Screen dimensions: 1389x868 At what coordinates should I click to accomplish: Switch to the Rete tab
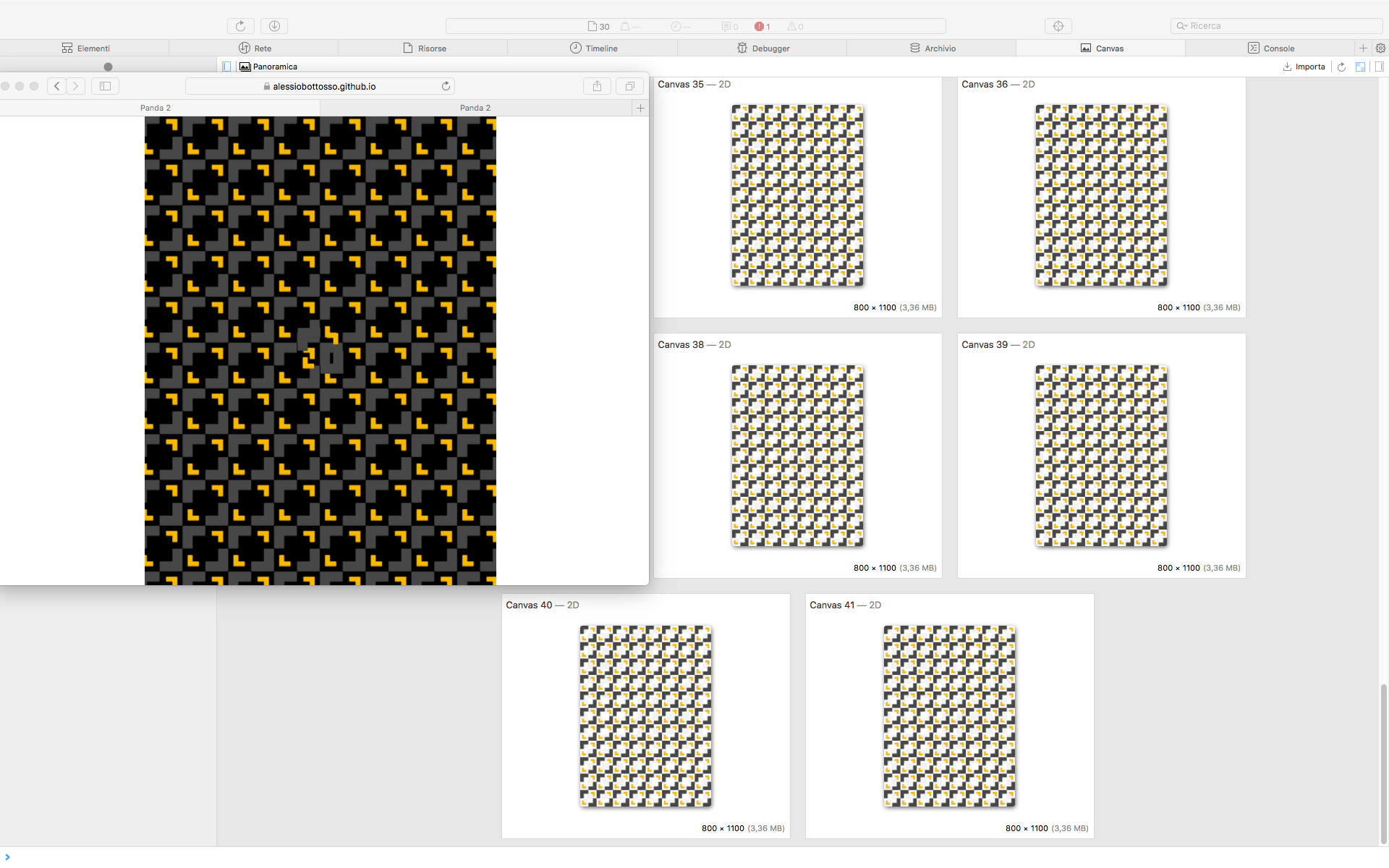tap(254, 48)
